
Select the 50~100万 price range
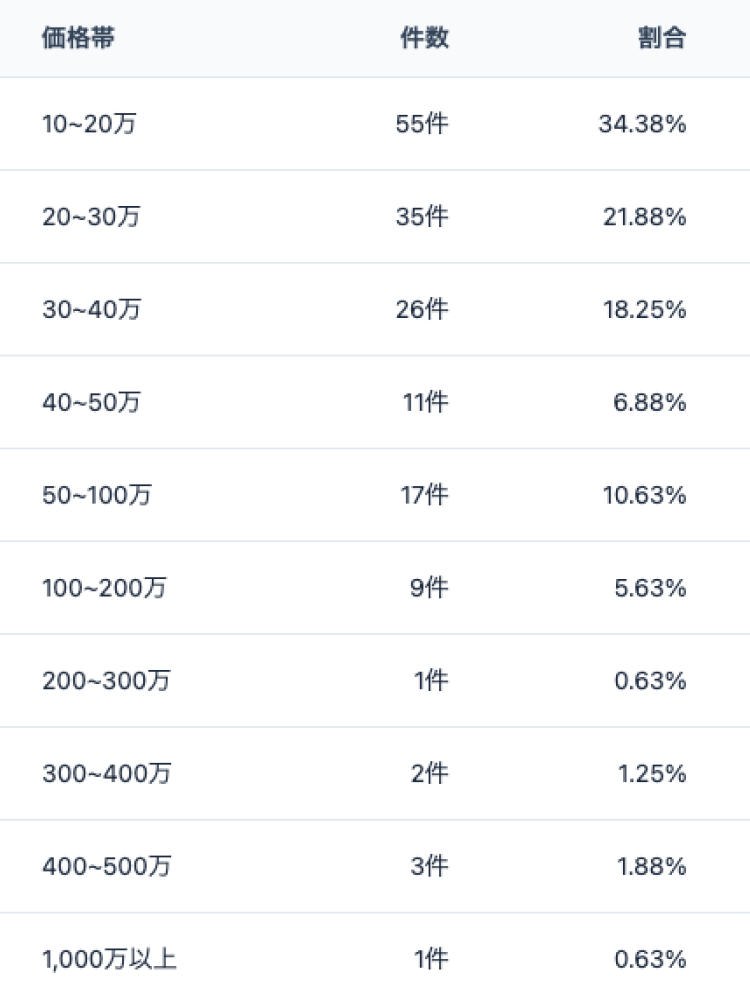tap(97, 495)
